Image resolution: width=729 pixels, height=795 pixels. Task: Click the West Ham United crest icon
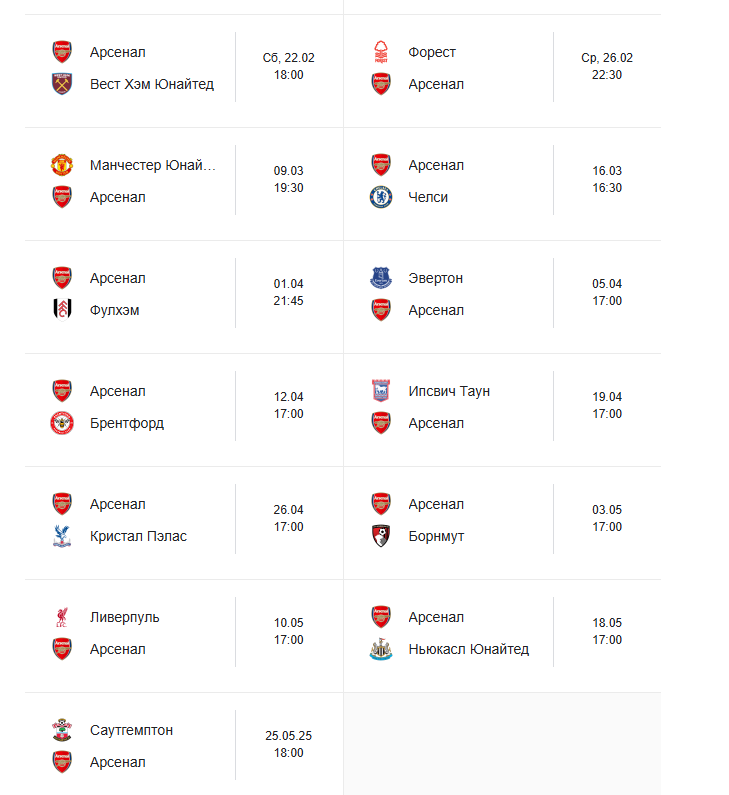[x=62, y=84]
